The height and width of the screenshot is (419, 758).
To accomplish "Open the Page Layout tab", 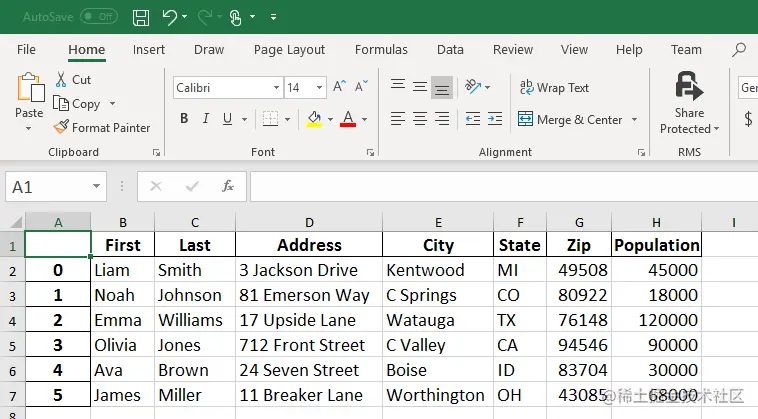I will tap(289, 49).
